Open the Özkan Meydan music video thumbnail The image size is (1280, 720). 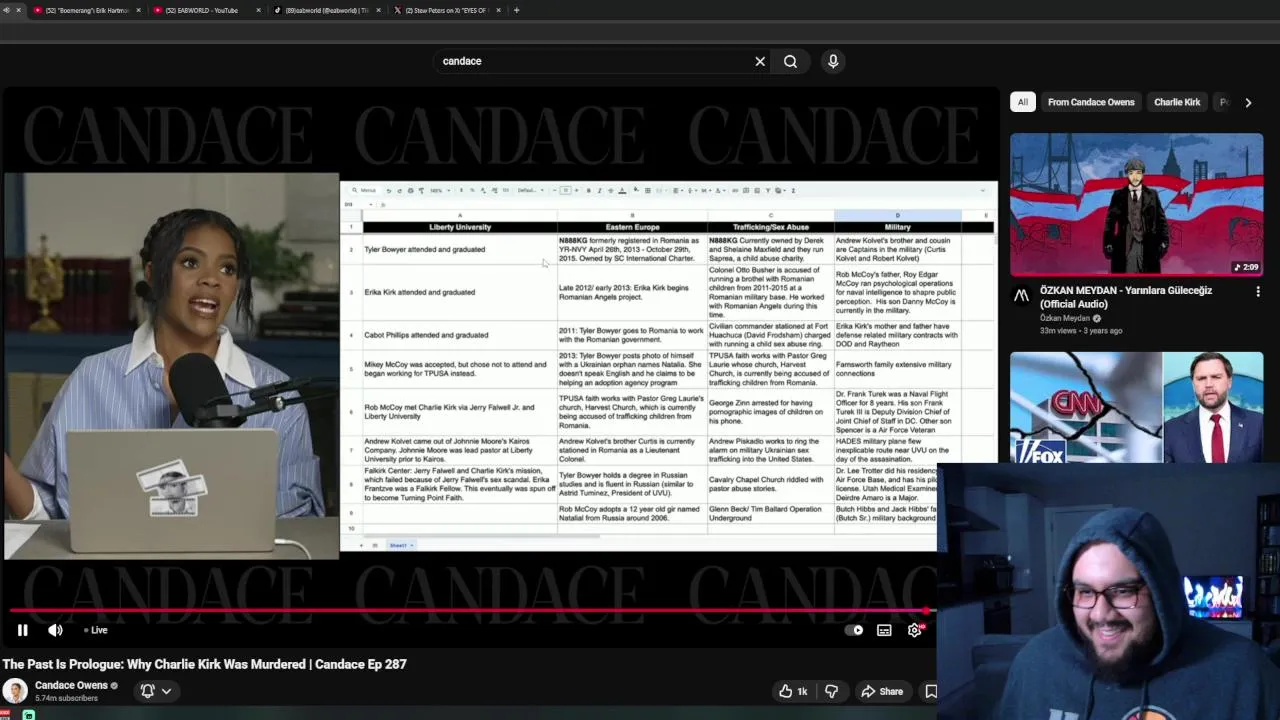1136,204
